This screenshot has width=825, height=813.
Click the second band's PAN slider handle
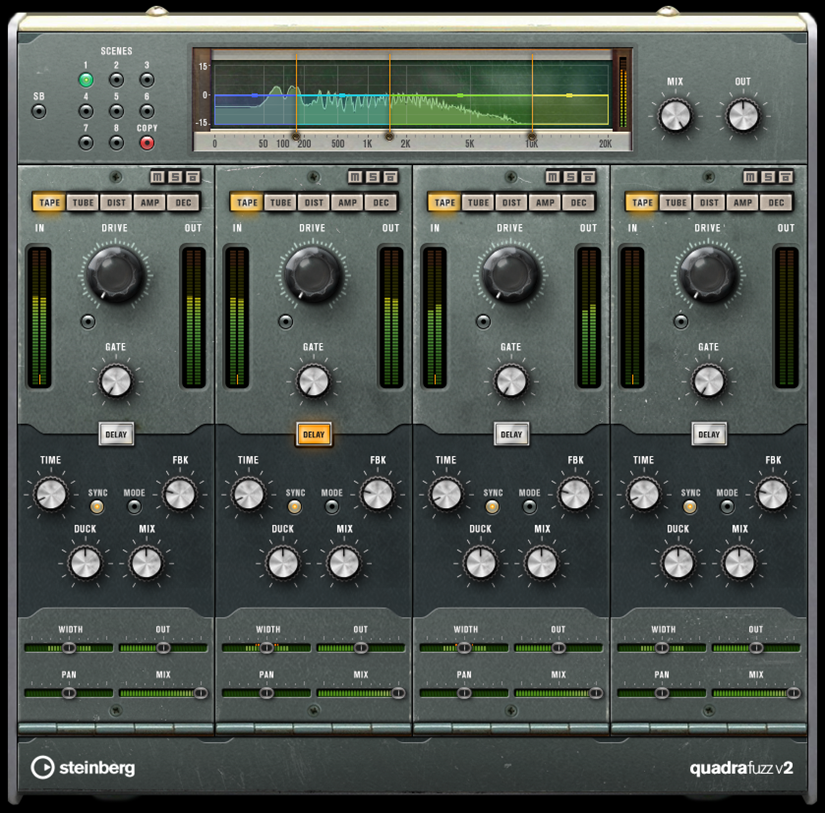[267, 693]
